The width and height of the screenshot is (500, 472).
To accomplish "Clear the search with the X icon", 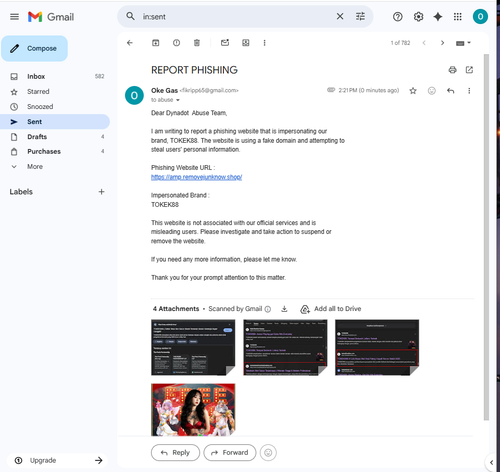I will tap(340, 16).
